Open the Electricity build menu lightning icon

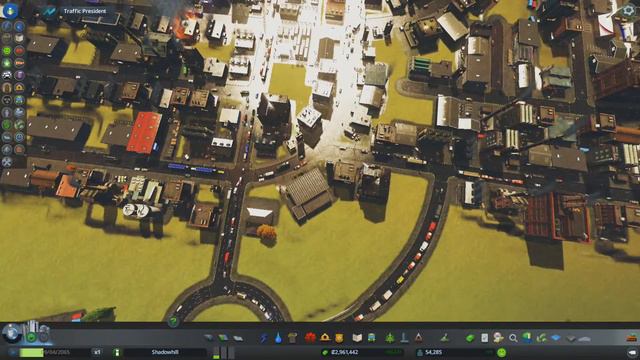(x=264, y=338)
